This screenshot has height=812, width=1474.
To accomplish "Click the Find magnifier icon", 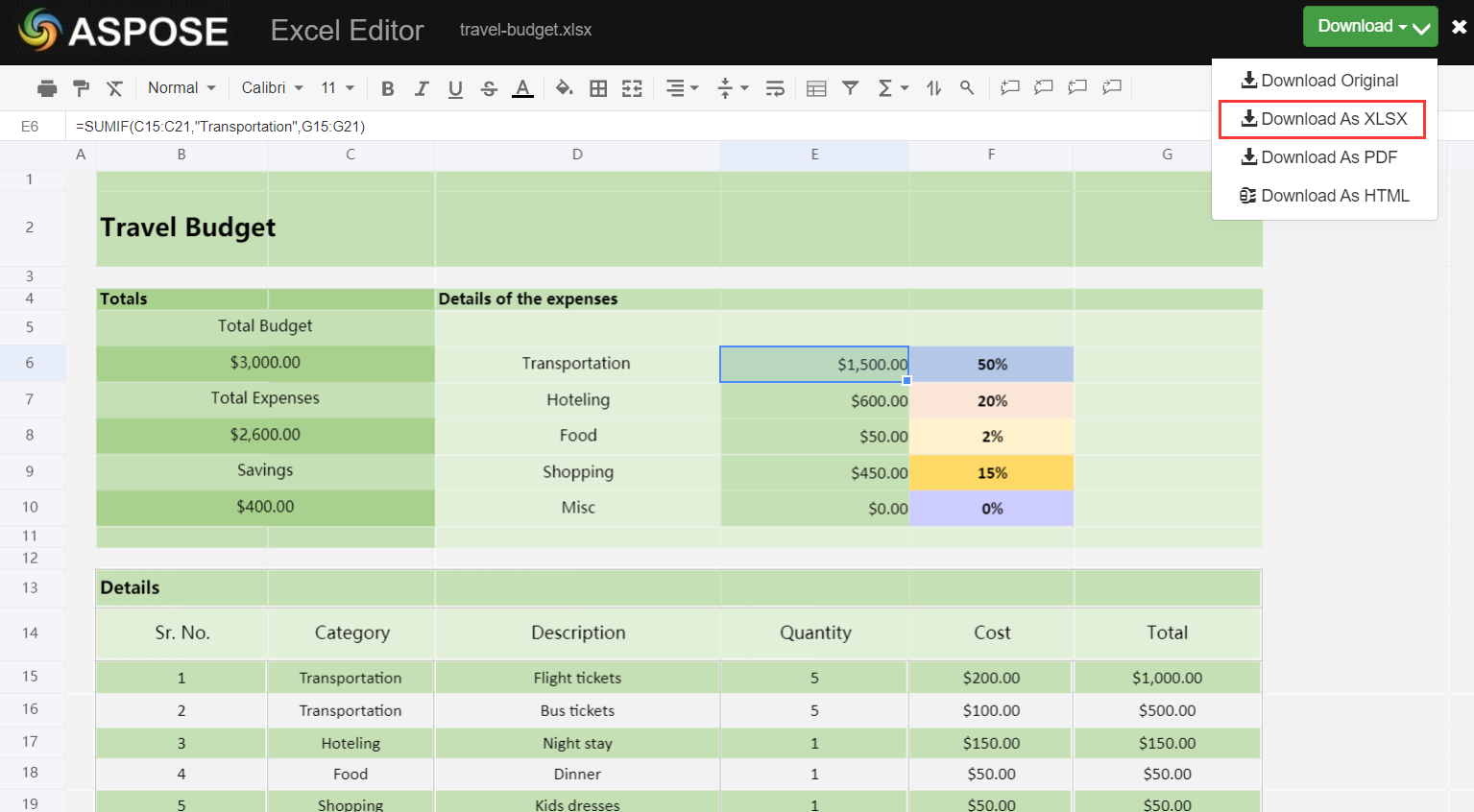I will coord(967,88).
